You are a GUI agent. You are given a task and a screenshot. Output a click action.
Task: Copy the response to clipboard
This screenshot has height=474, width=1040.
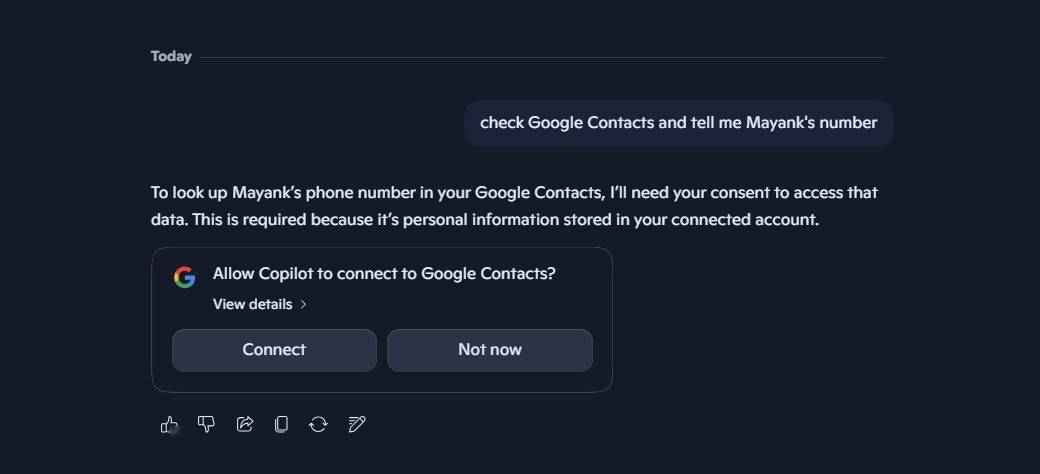pos(281,424)
